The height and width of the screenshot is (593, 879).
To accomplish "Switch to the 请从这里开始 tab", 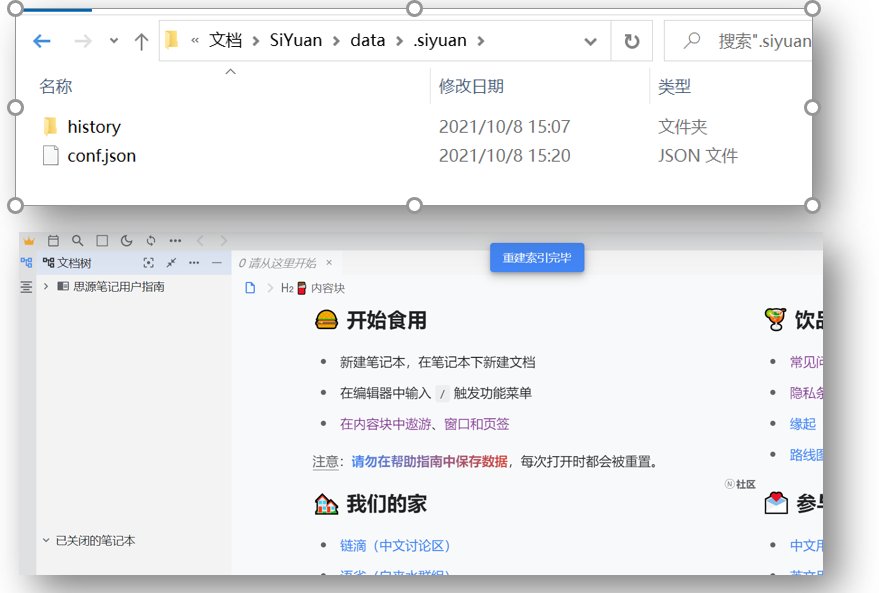I will (x=277, y=263).
